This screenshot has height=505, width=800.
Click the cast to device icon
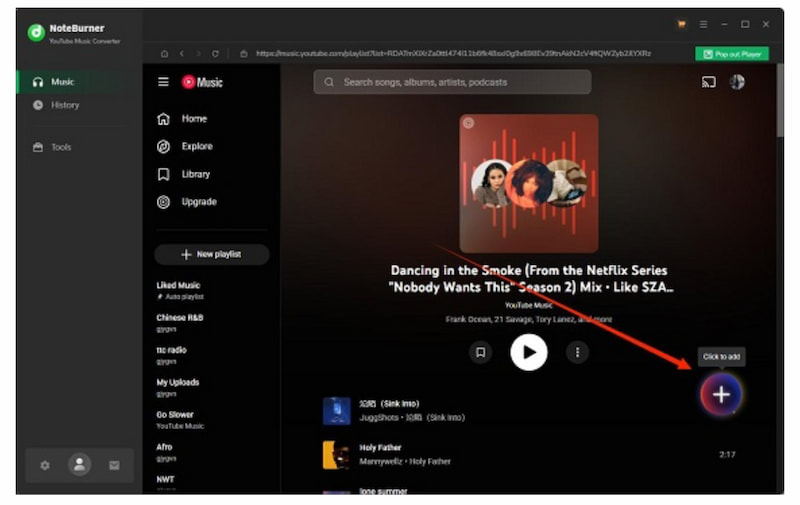709,82
